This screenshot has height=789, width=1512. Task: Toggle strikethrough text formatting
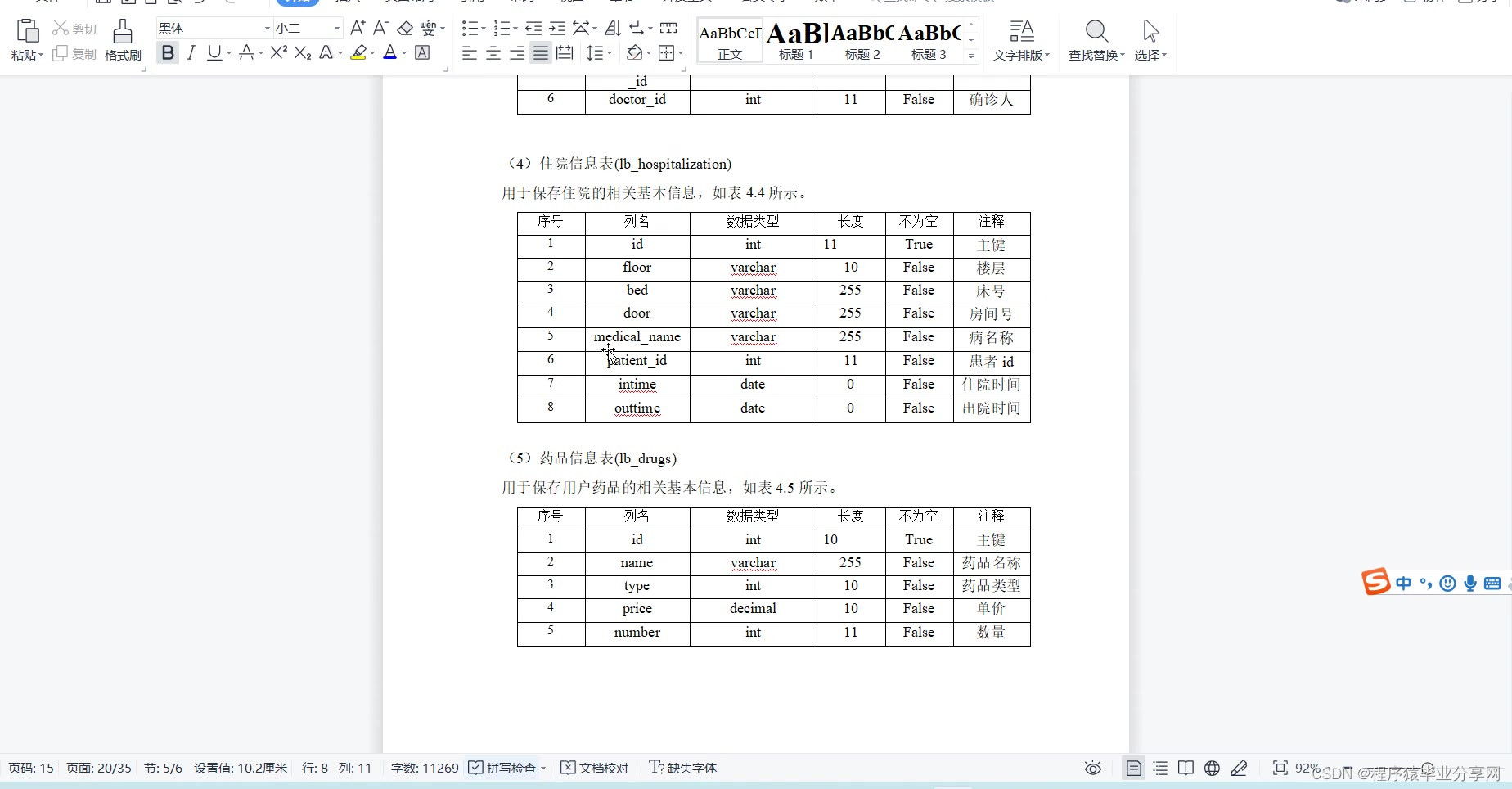246,53
